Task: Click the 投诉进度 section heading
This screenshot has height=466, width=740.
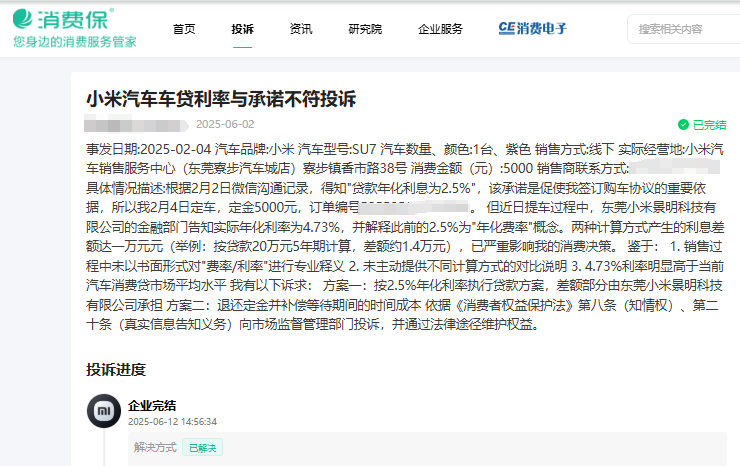Action: point(116,370)
